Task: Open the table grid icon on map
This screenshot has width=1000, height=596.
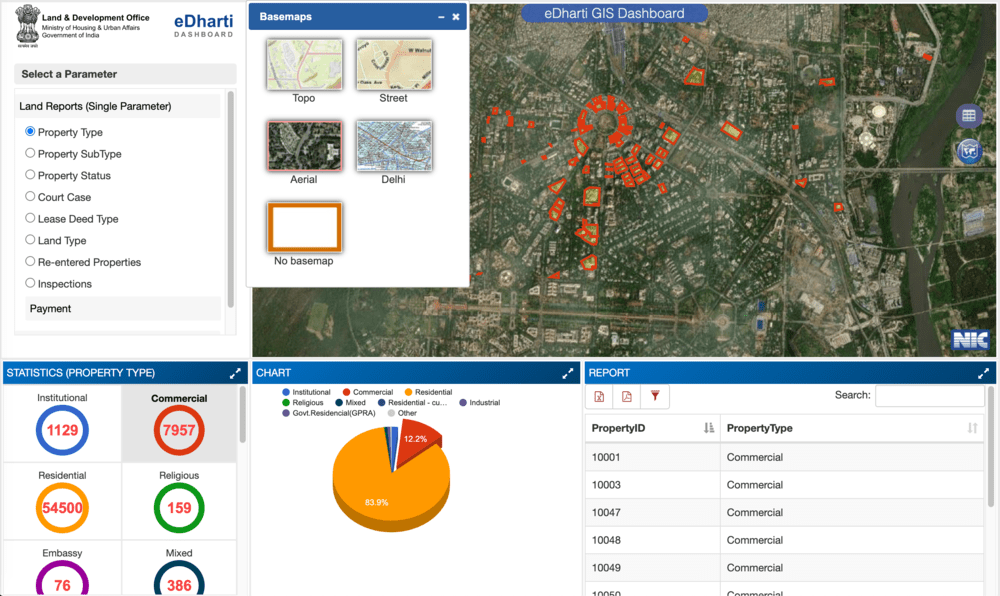Action: 969,115
